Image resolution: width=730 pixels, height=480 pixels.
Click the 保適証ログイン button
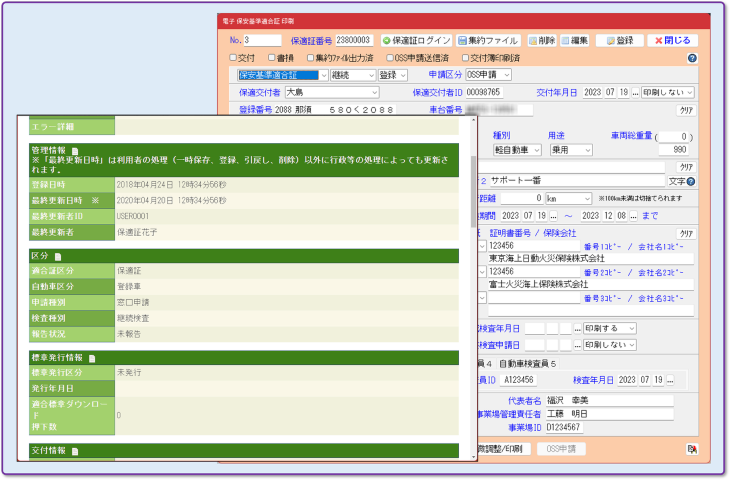pos(416,41)
